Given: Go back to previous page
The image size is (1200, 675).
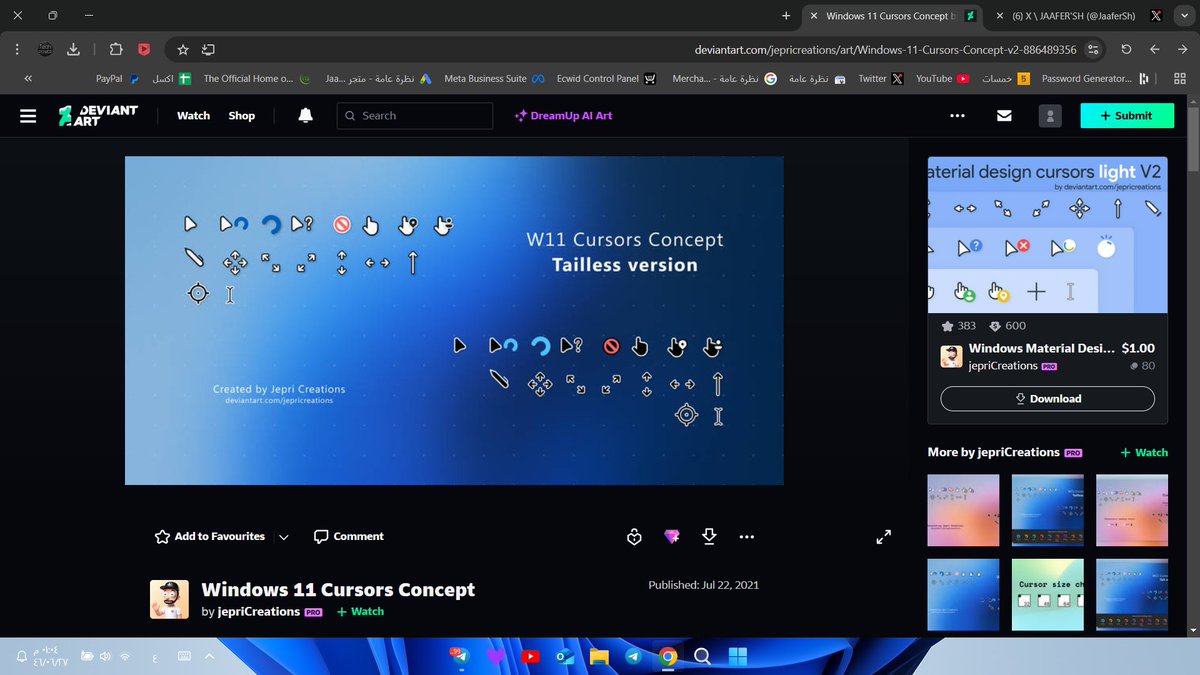Looking at the screenshot, I should click(1183, 49).
